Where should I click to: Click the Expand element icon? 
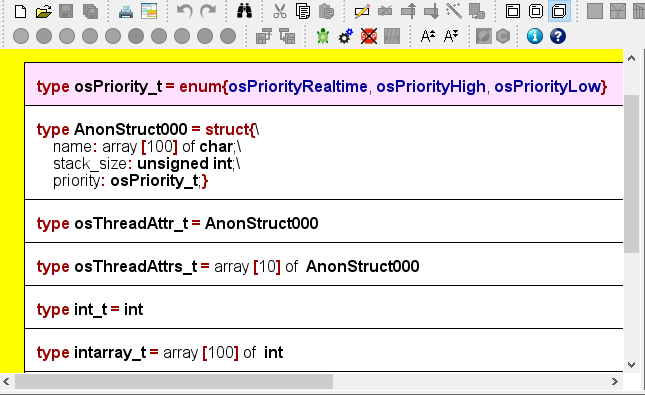point(287,37)
